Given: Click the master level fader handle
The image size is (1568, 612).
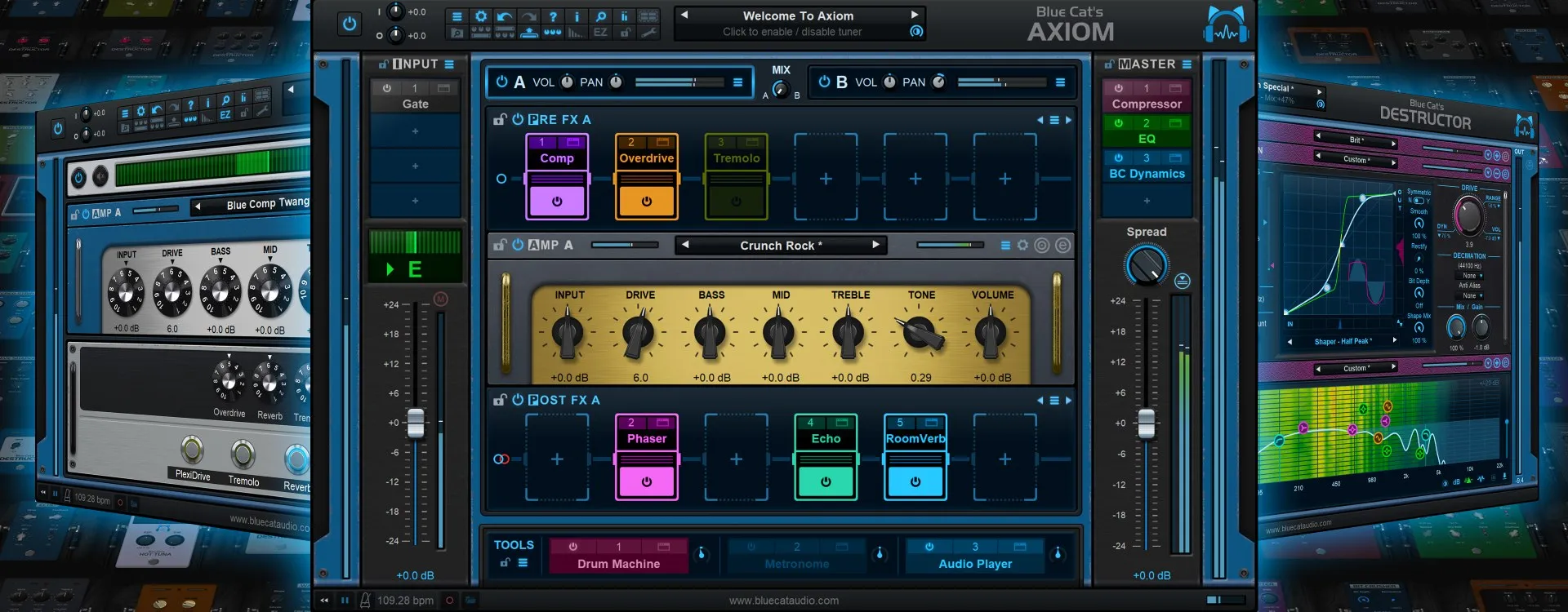Looking at the screenshot, I should (x=1147, y=424).
